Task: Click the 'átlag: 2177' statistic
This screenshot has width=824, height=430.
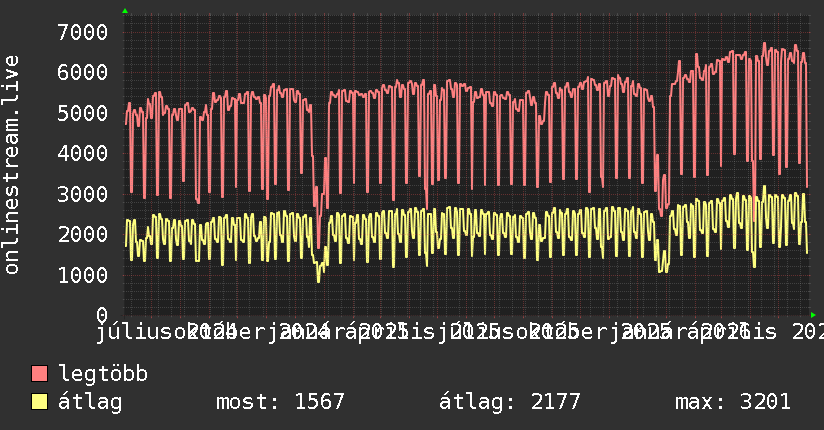Action: 510,402
